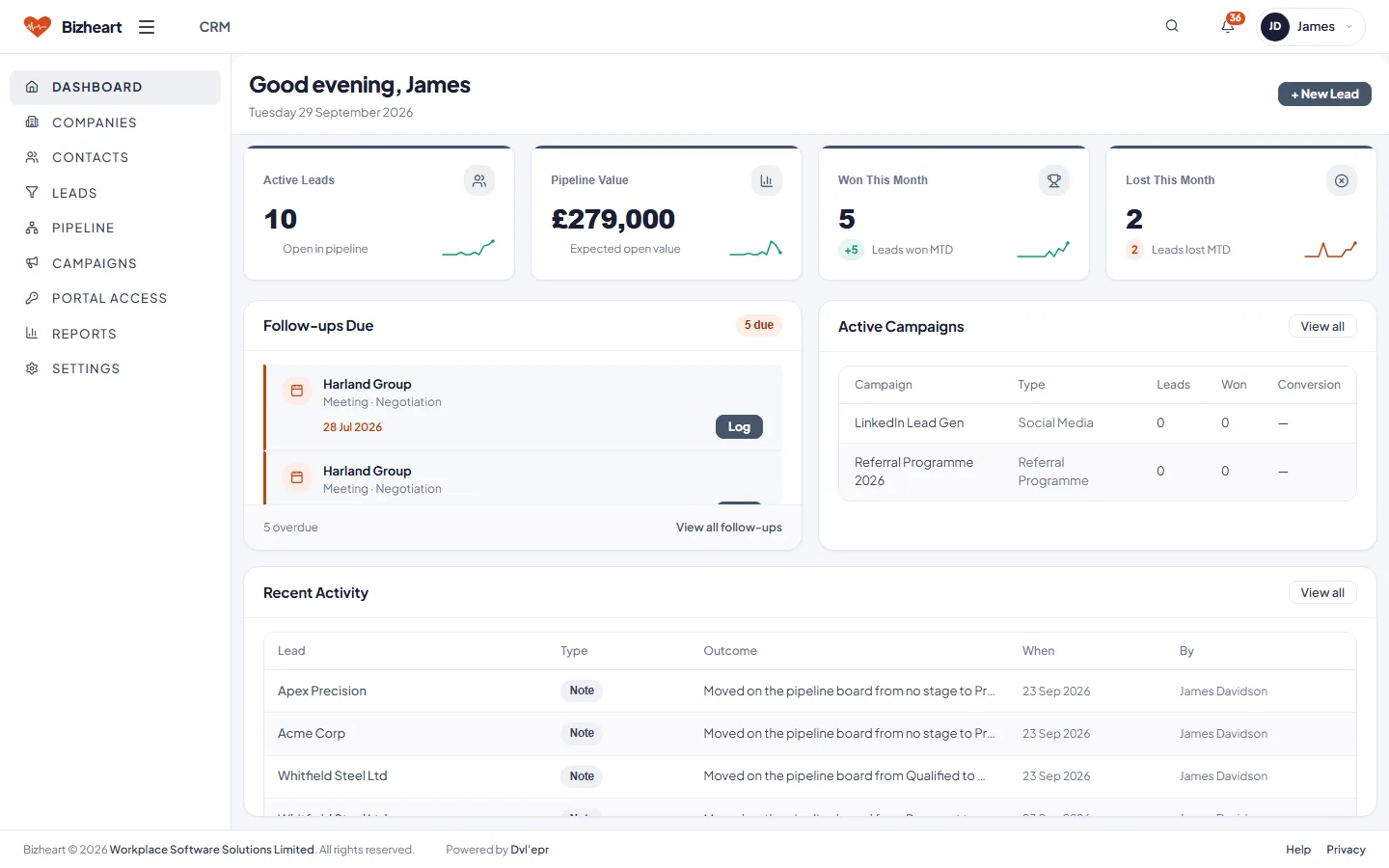The height and width of the screenshot is (868, 1389).
Task: Click the Bizheart heart logo
Action: tap(37, 27)
